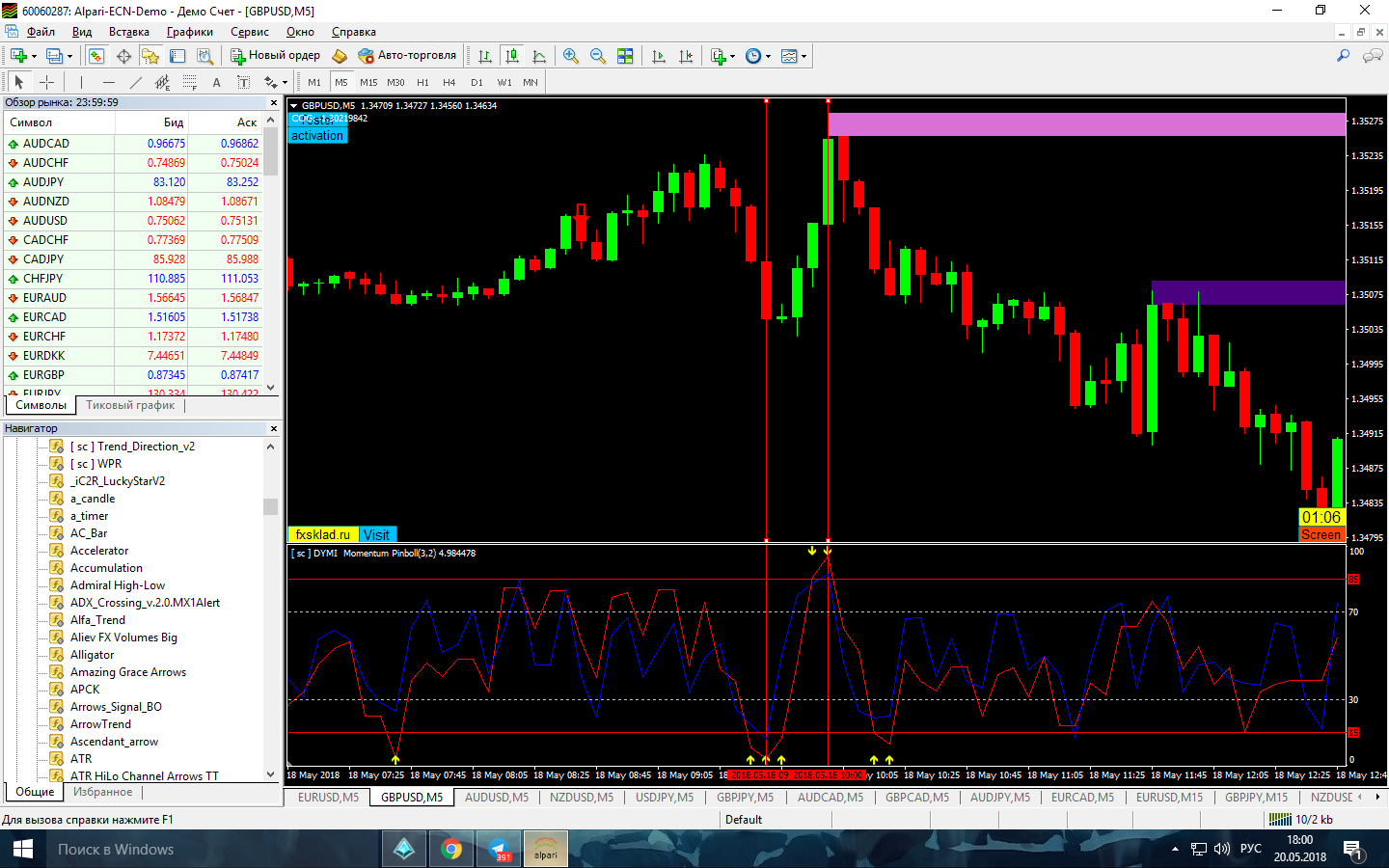Switch timeframe to H1
Screen dimensions: 1389x868
coord(422,82)
